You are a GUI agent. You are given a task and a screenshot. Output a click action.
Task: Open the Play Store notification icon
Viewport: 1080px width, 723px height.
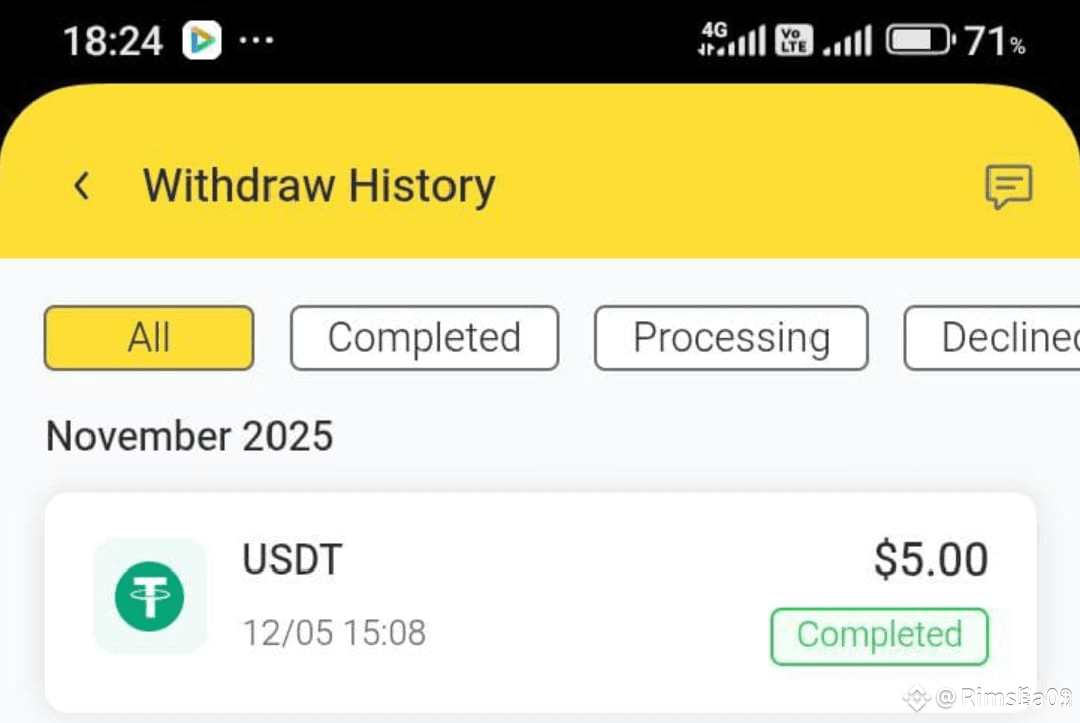[202, 40]
